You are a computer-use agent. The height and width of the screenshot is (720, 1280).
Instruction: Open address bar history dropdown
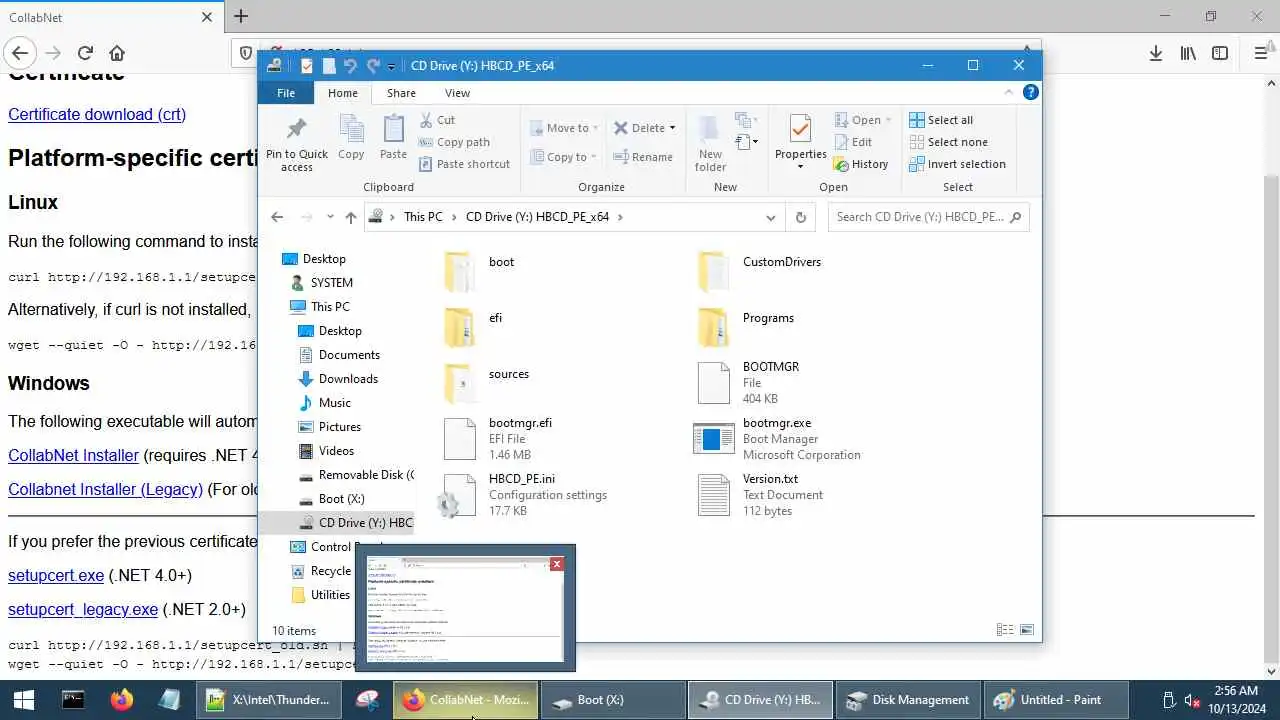(x=770, y=217)
